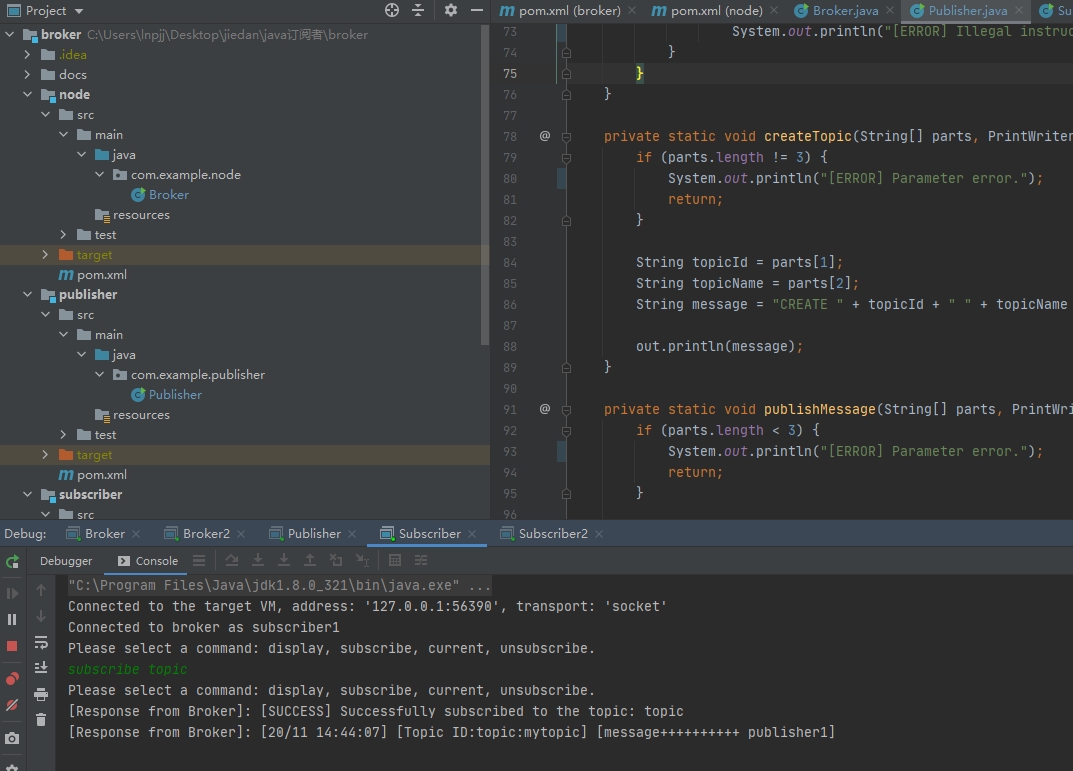
Task: Toggle Mute Breakpoints
Action: (12, 705)
